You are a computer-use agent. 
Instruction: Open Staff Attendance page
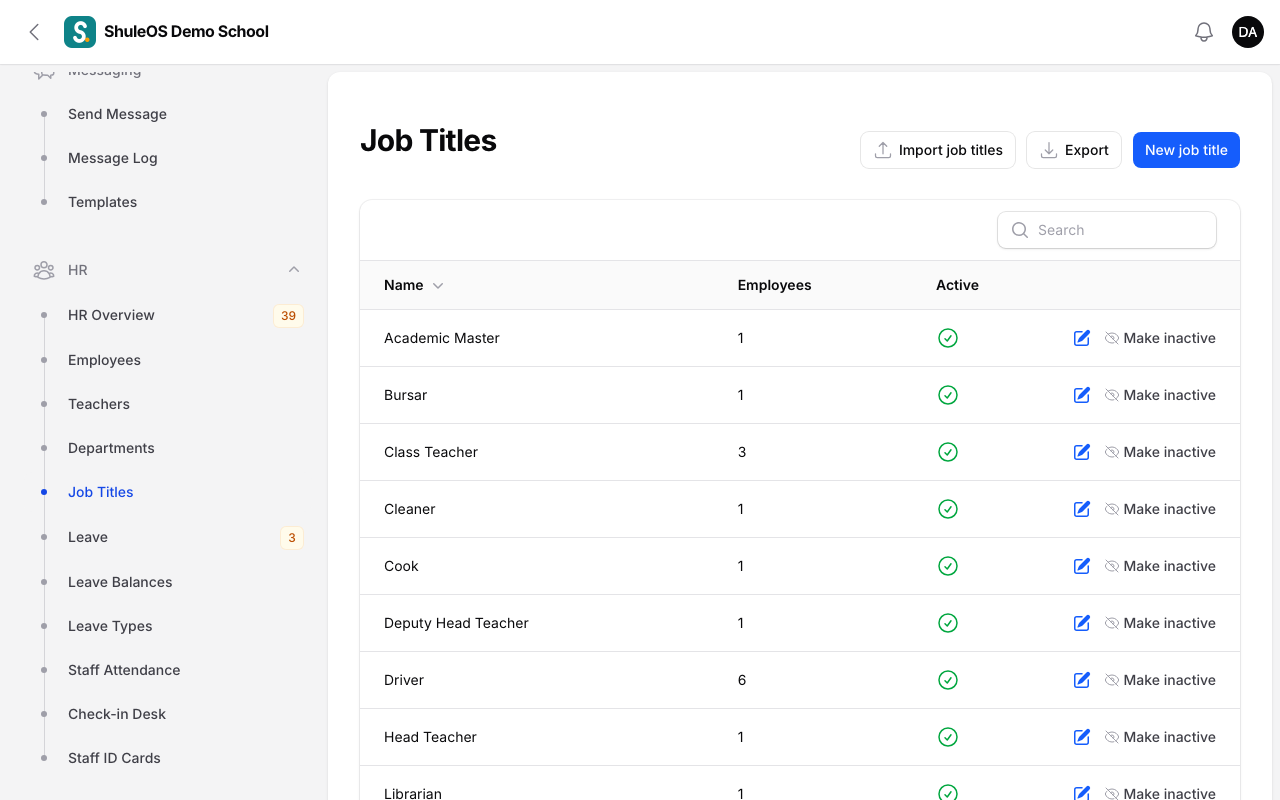click(124, 670)
